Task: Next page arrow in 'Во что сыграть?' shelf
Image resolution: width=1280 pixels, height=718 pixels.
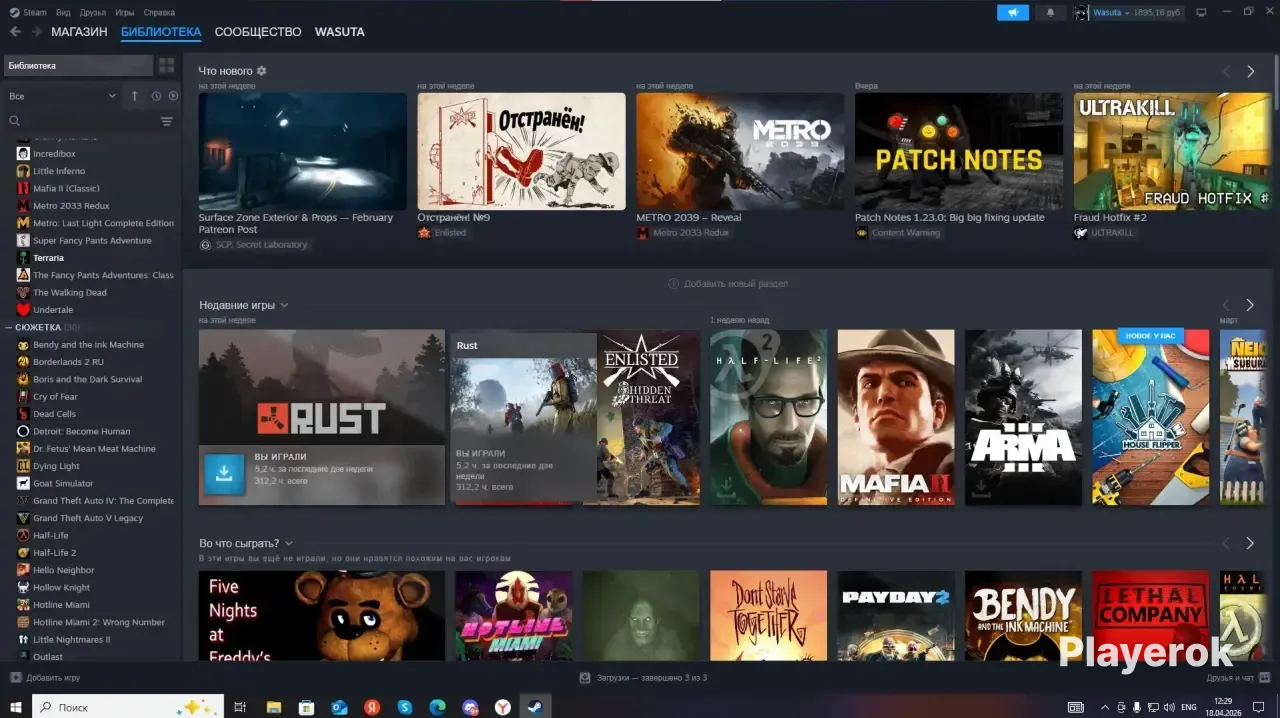Action: 1250,543
